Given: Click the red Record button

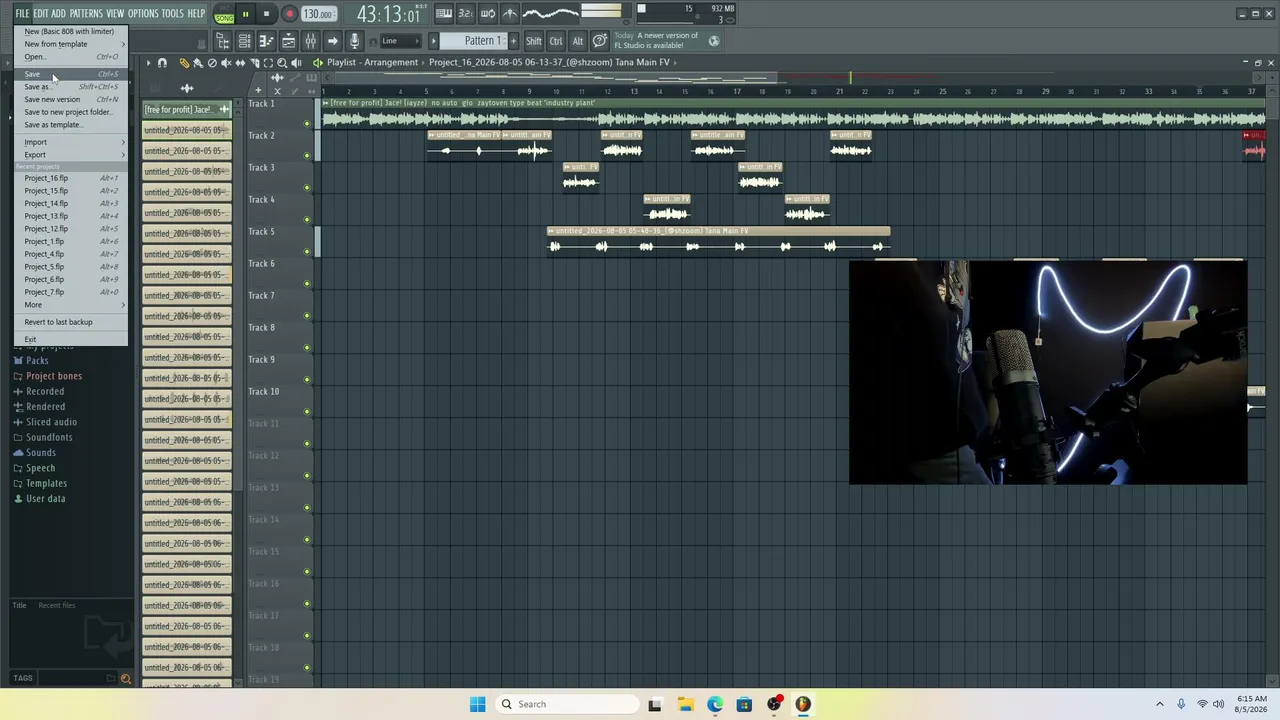Looking at the screenshot, I should coord(289,15).
